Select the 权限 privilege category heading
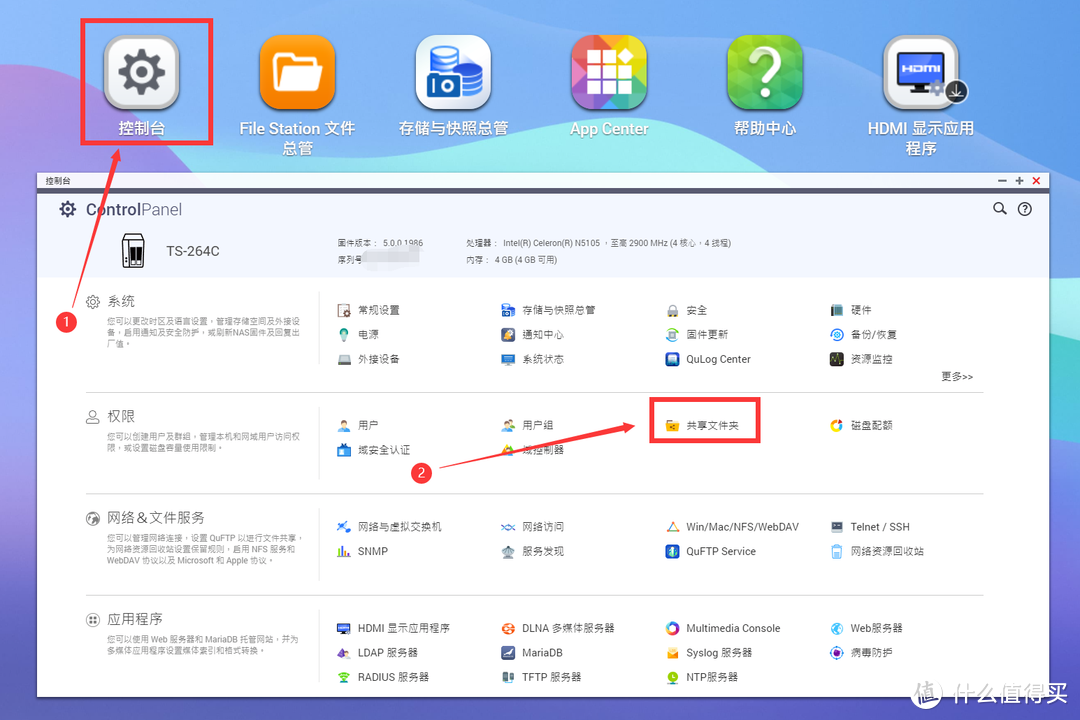The height and width of the screenshot is (720, 1080). pyautogui.click(x=110, y=417)
